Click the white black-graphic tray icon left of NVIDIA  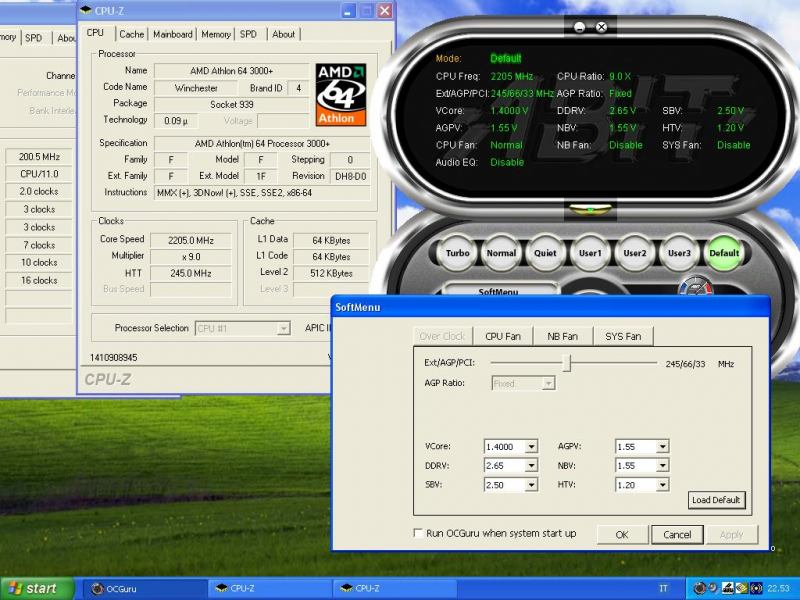[x=728, y=588]
